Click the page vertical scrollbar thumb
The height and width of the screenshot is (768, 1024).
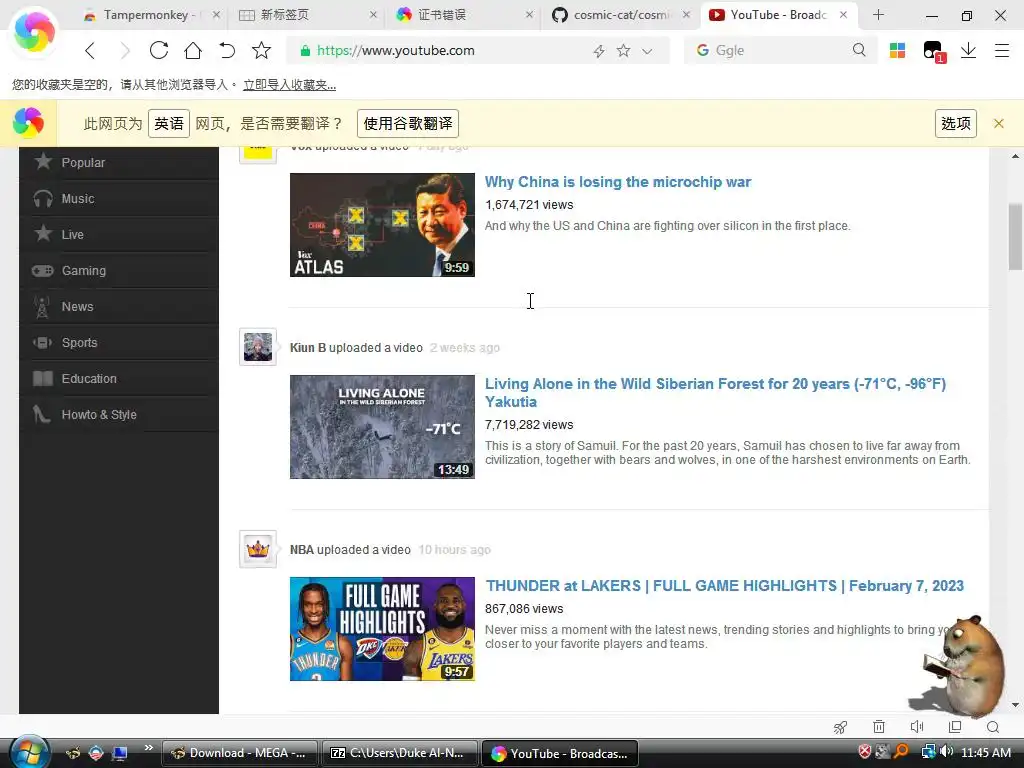click(1015, 236)
